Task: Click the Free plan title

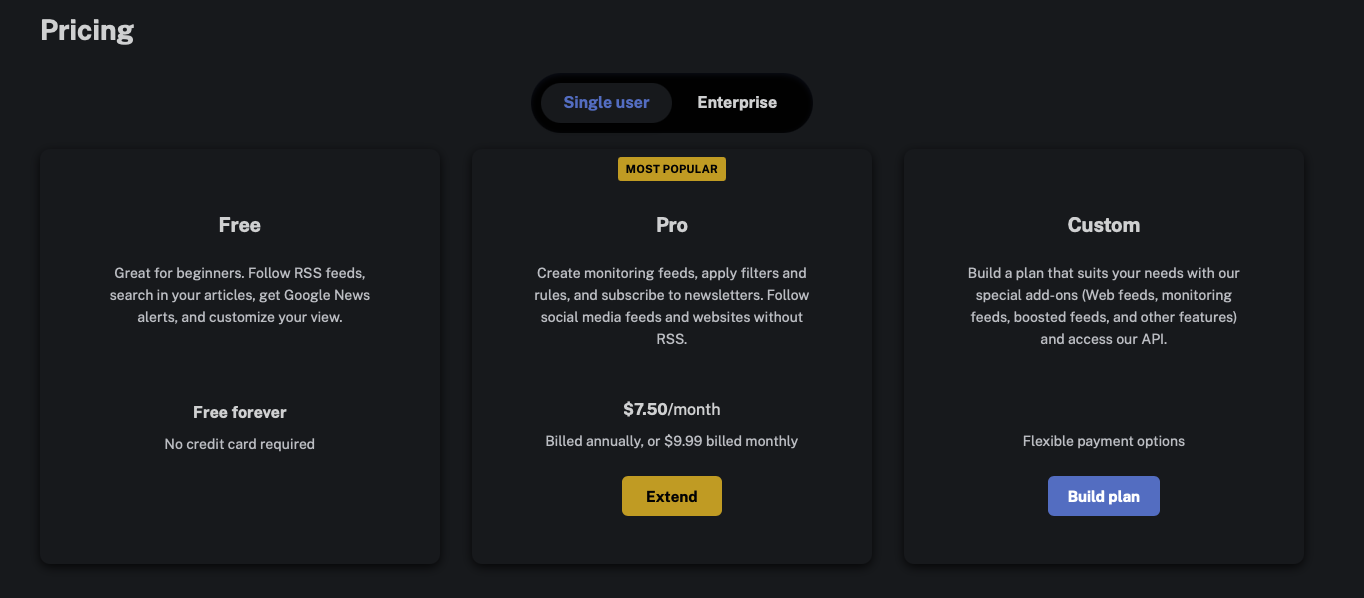Action: 240,225
